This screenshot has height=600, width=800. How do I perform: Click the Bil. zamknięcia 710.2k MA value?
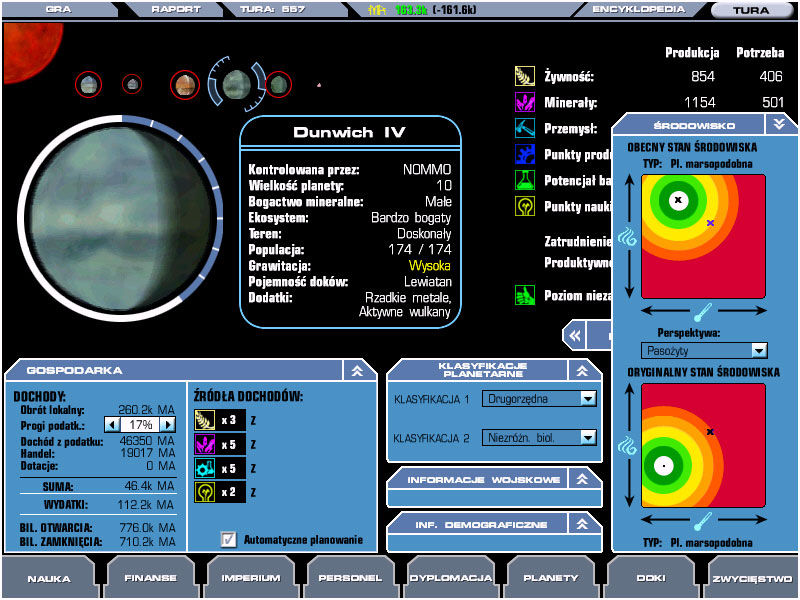[147, 541]
